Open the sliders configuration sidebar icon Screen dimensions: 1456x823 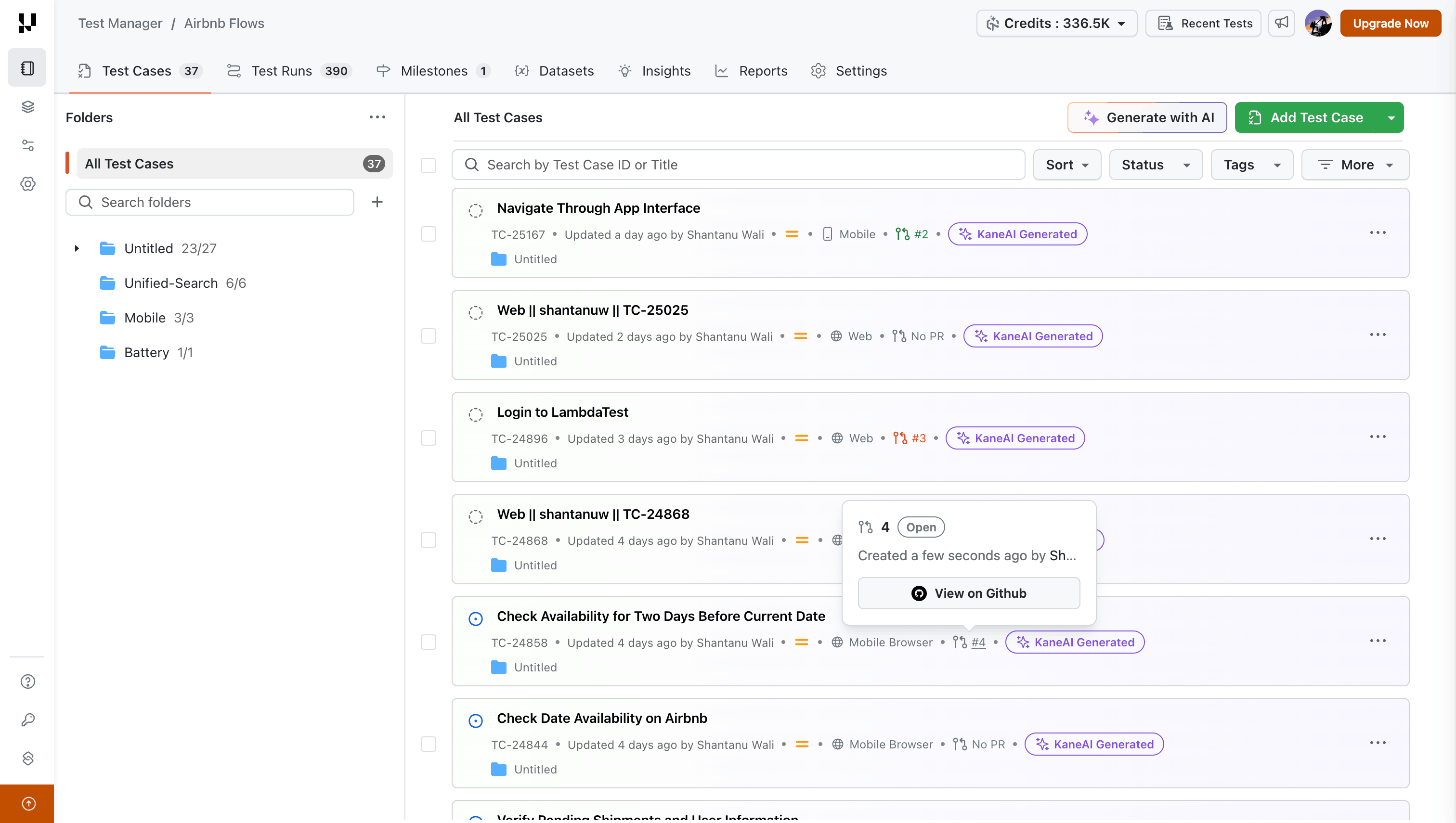click(x=28, y=145)
